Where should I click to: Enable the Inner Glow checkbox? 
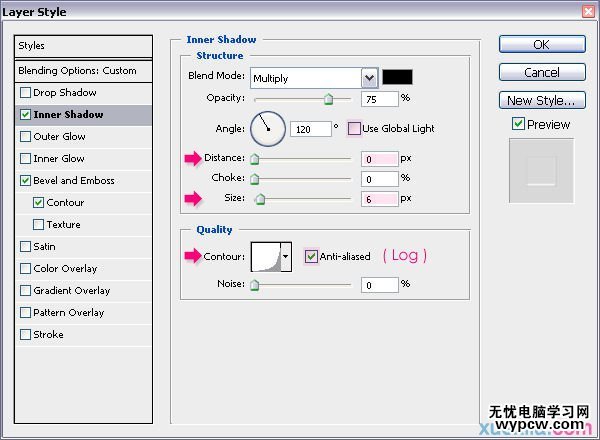[25, 158]
